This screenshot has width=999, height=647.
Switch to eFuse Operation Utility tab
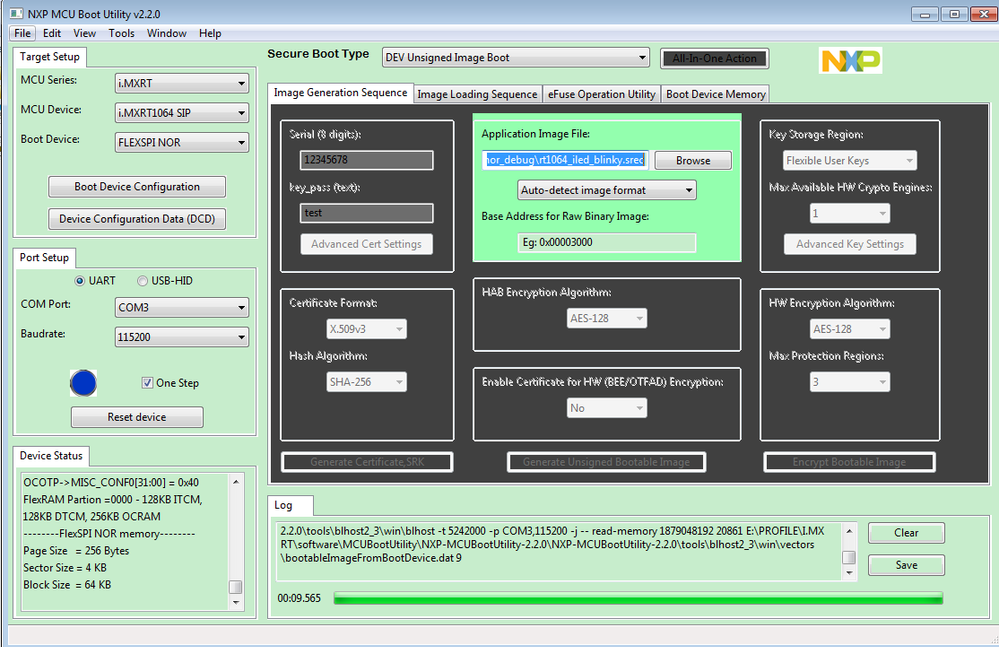tap(601, 94)
